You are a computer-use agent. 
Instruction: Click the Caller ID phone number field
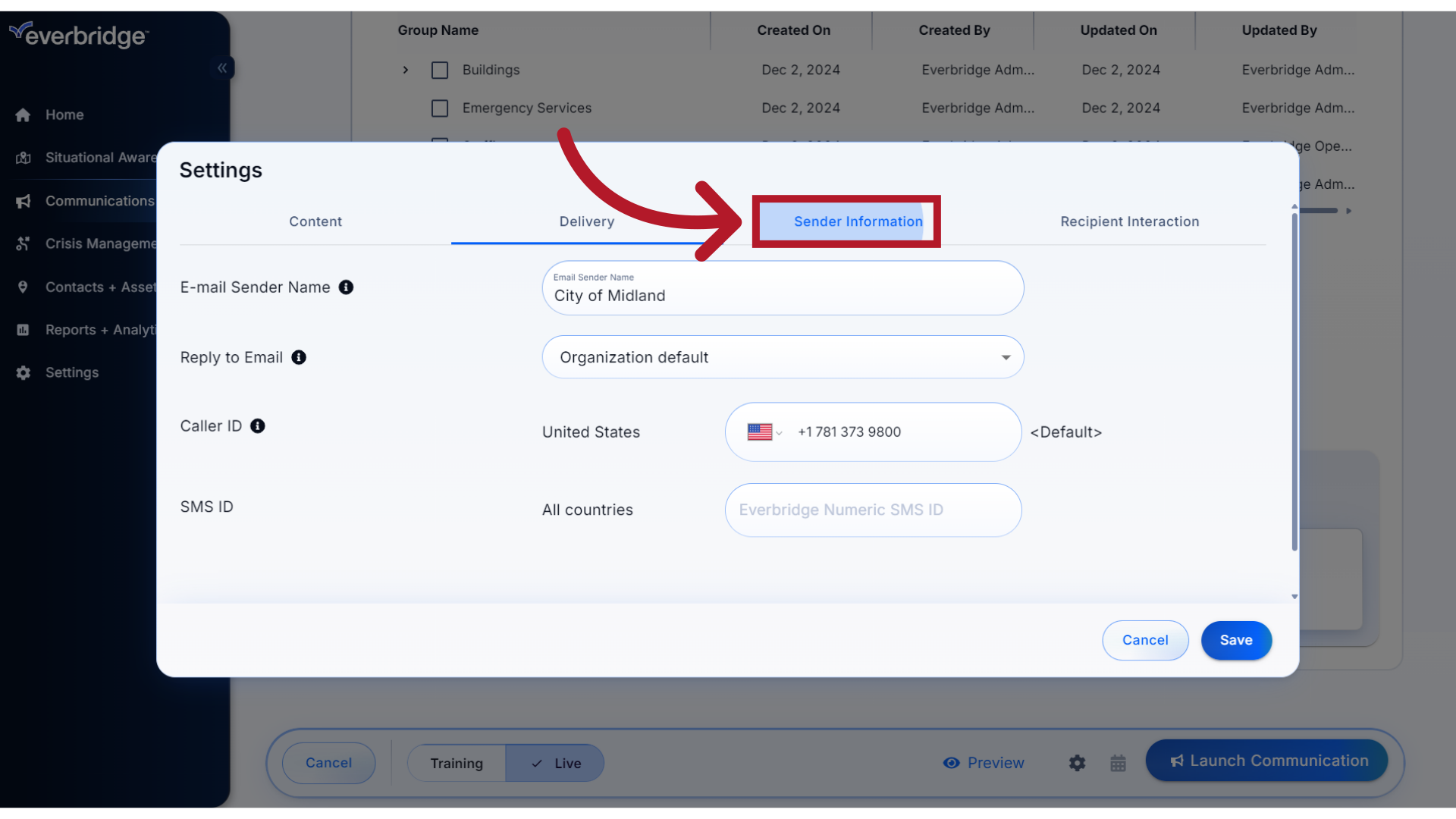click(x=873, y=432)
